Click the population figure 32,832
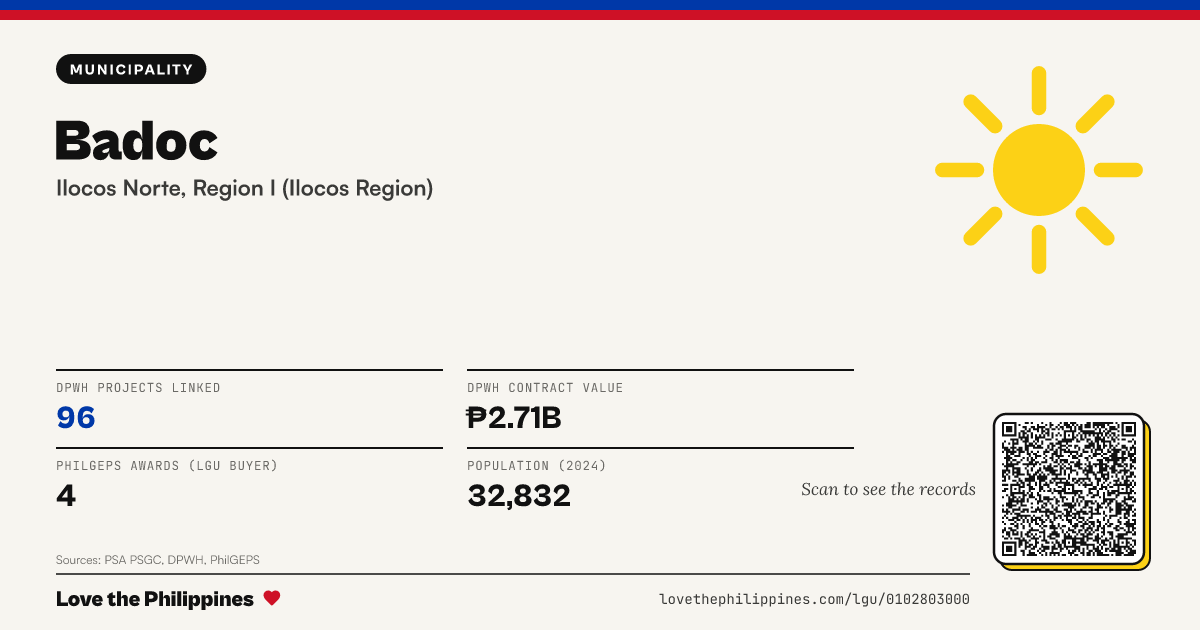The image size is (1200, 630). click(519, 495)
